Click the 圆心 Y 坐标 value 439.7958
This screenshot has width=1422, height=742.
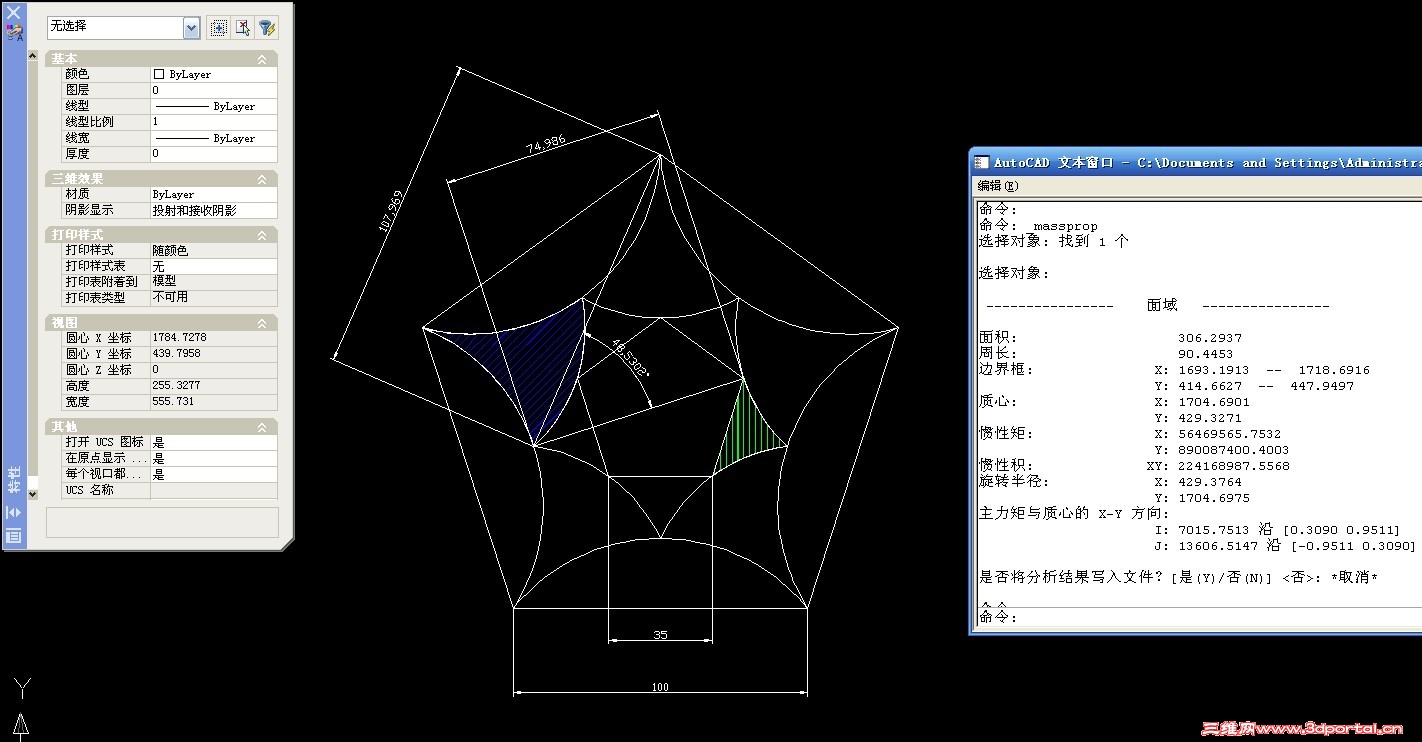[214, 354]
